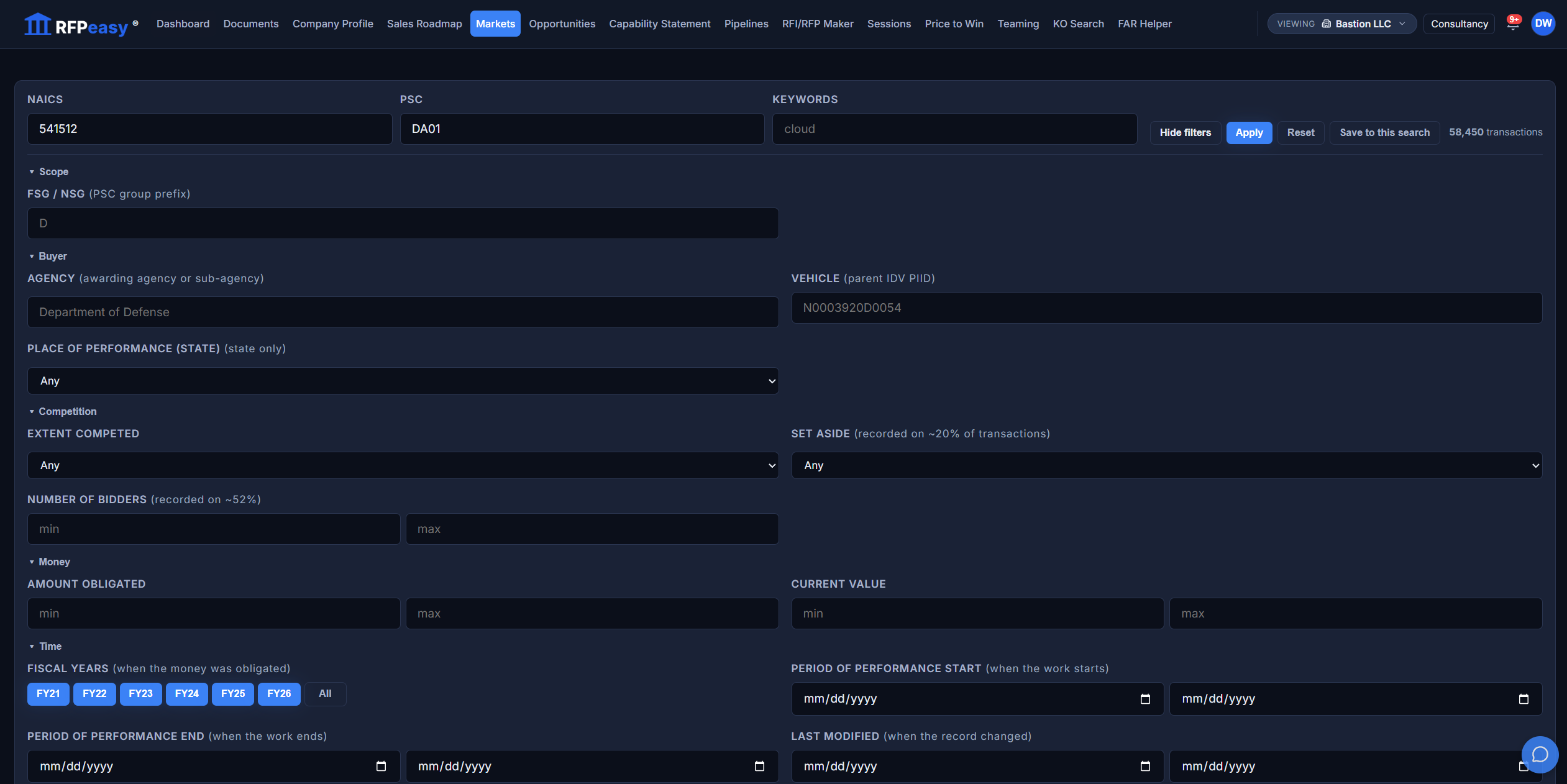The image size is (1567, 784).
Task: Collapse the Time section
Action: 45,646
